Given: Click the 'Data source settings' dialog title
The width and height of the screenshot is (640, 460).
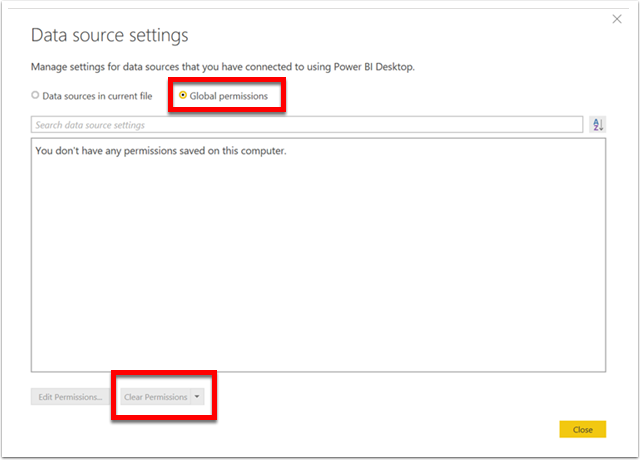Looking at the screenshot, I should click(109, 35).
